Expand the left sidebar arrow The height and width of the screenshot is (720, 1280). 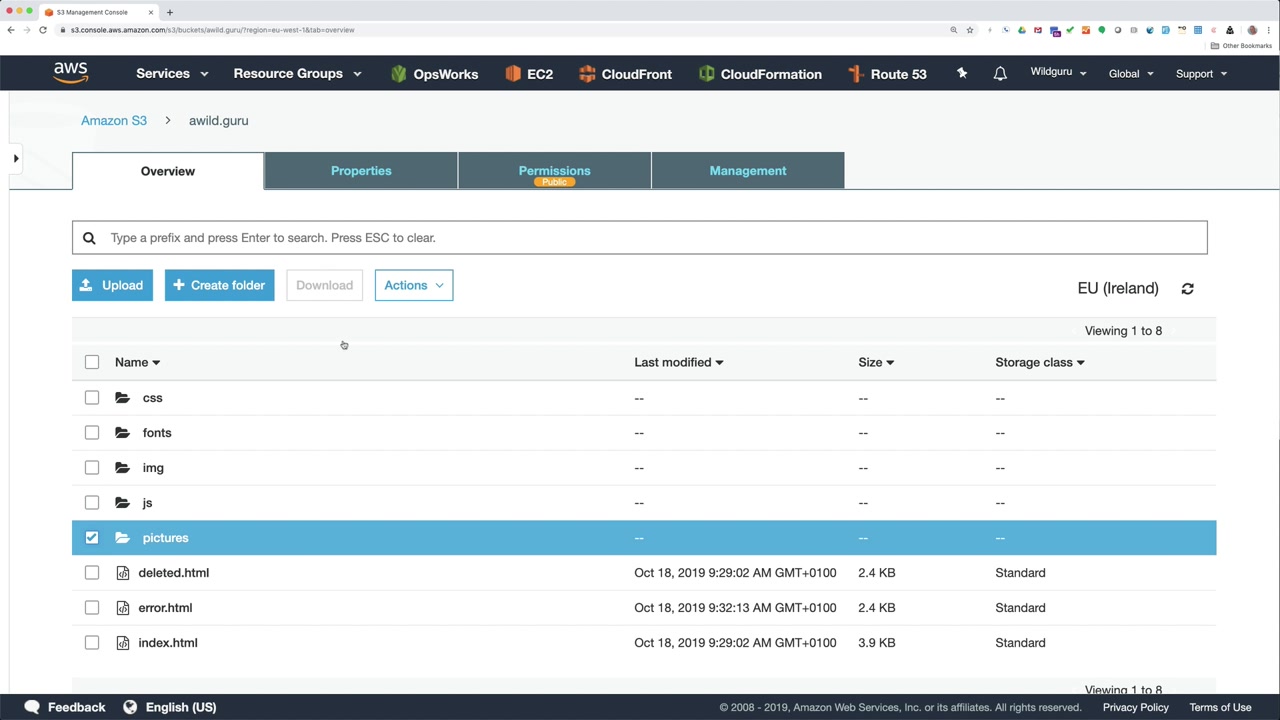[x=16, y=158]
